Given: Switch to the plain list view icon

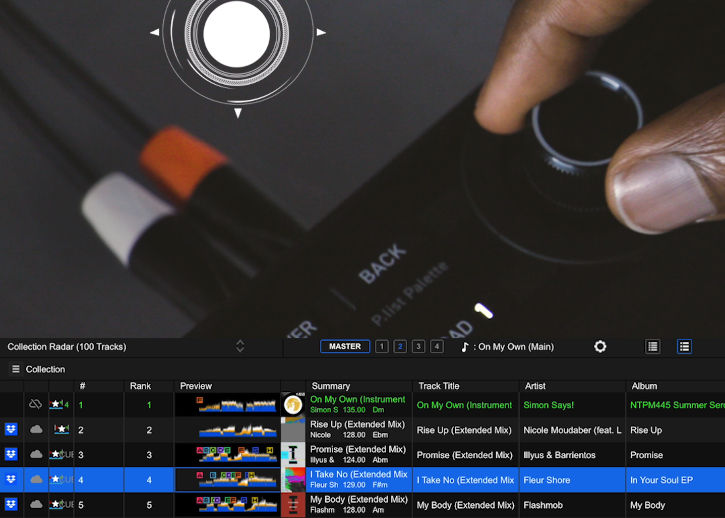Looking at the screenshot, I should [x=652, y=346].
